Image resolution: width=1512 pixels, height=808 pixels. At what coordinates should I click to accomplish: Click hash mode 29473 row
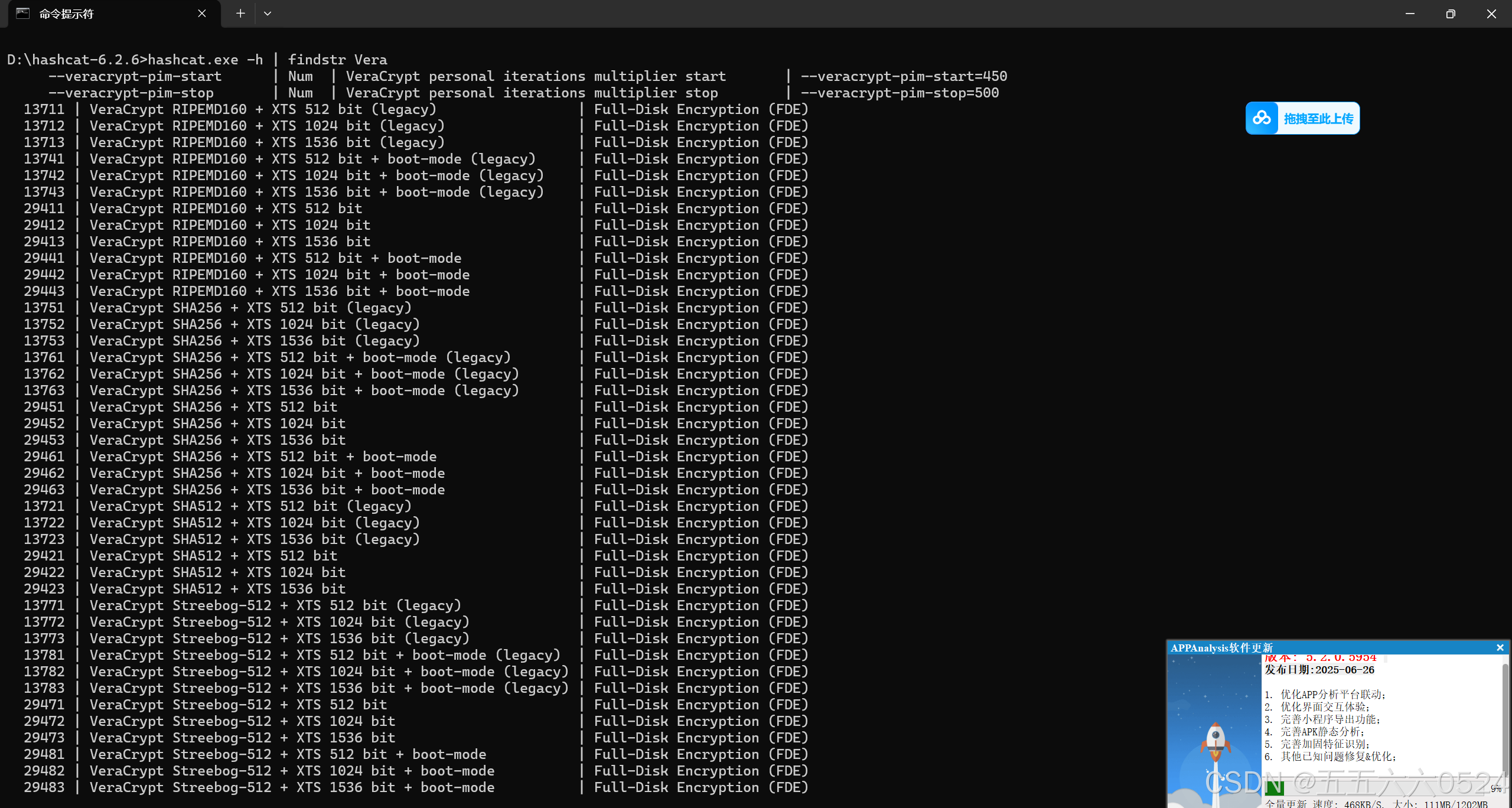coord(416,738)
